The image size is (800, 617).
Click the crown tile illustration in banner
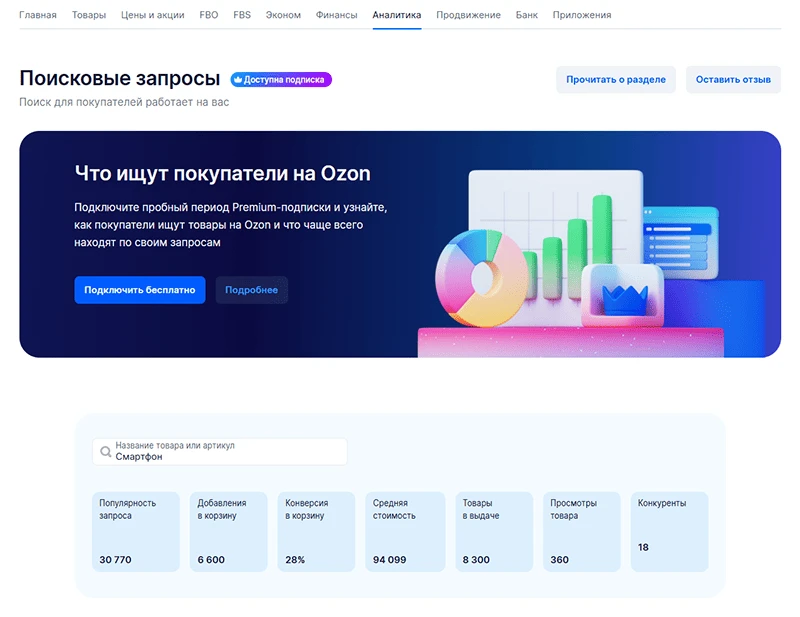click(622, 295)
